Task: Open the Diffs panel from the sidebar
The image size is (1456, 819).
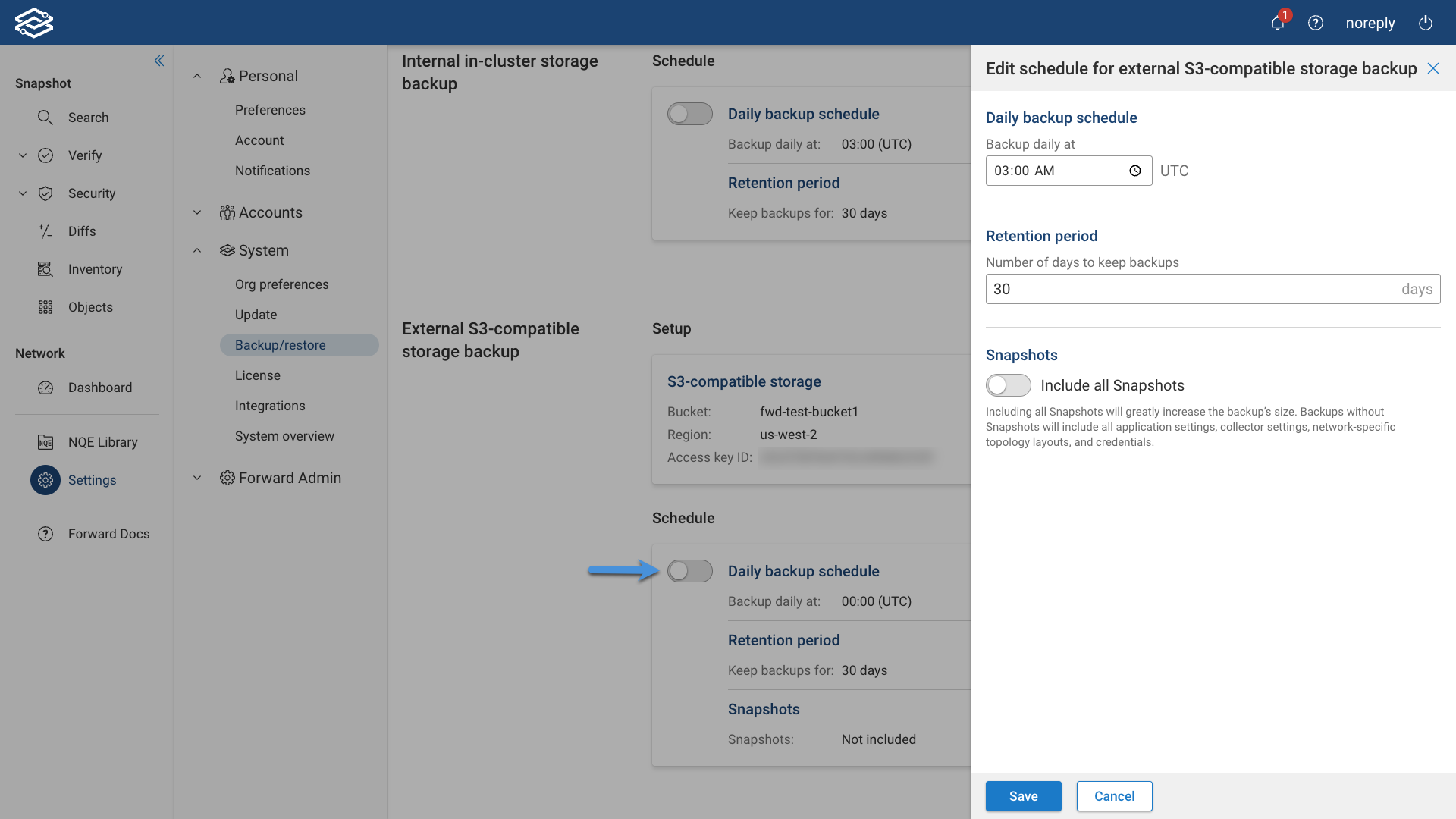Action: 82,231
